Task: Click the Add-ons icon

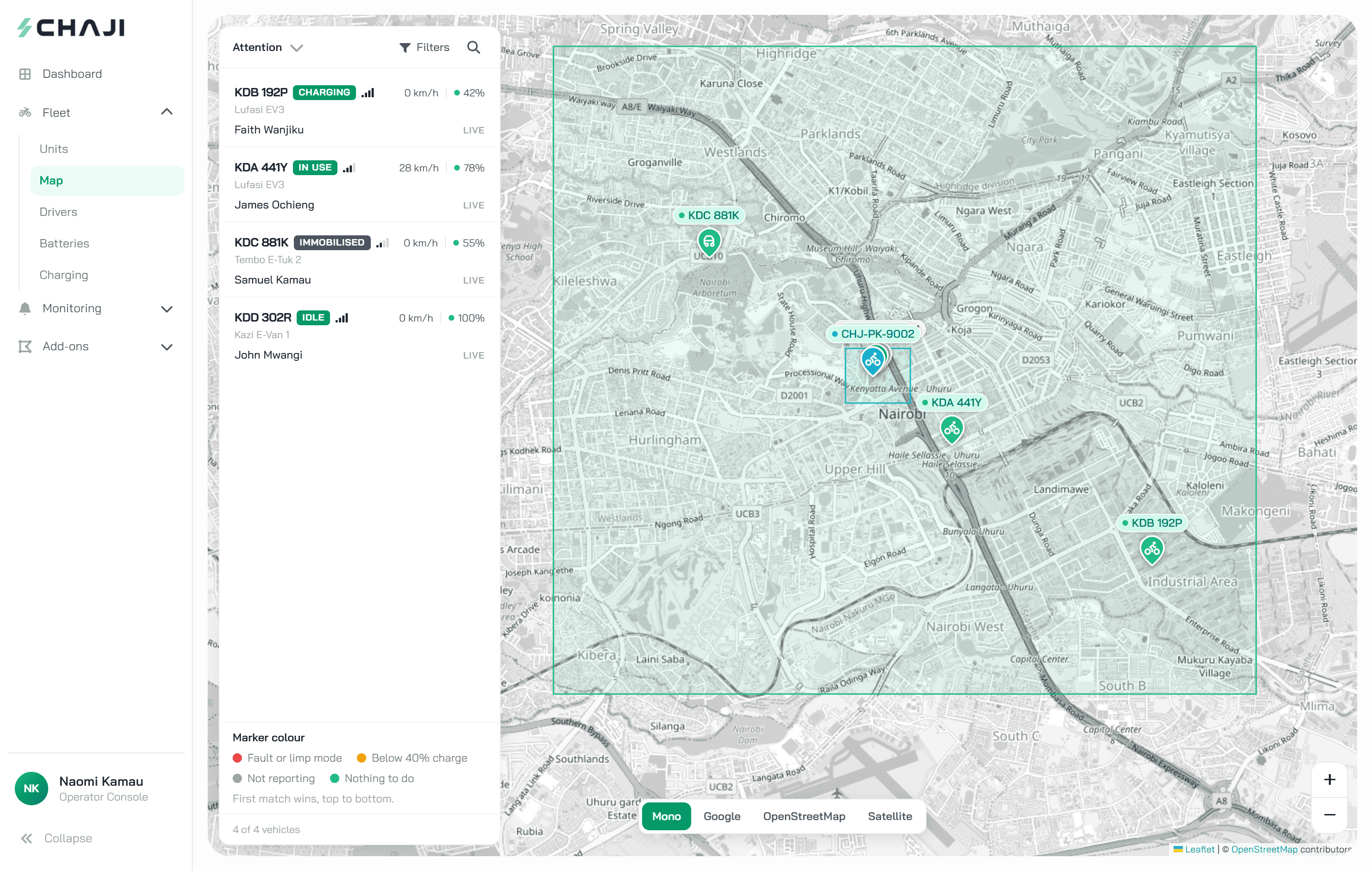Action: 25,347
